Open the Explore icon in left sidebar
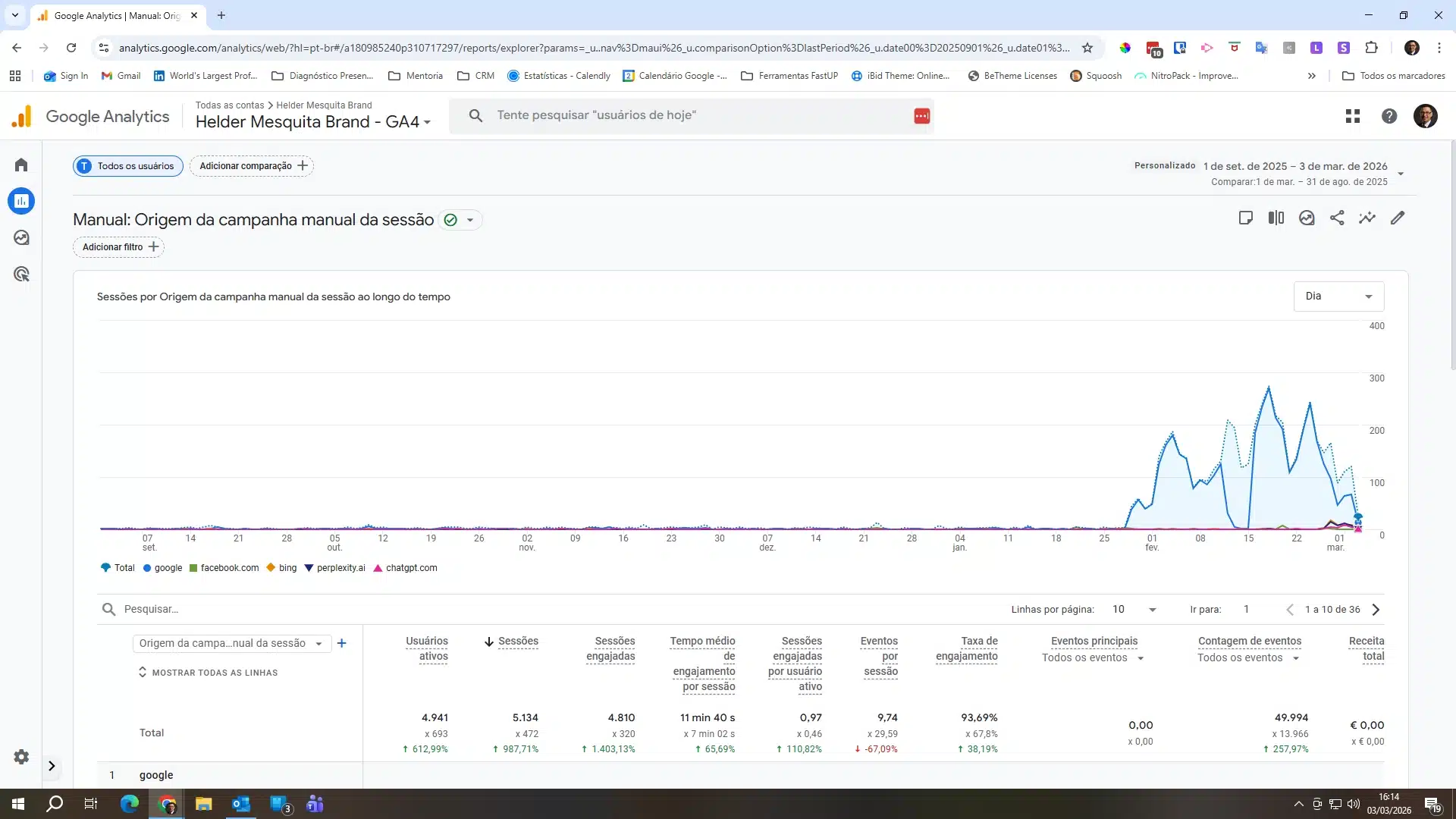The width and height of the screenshot is (1456, 819). [21, 238]
